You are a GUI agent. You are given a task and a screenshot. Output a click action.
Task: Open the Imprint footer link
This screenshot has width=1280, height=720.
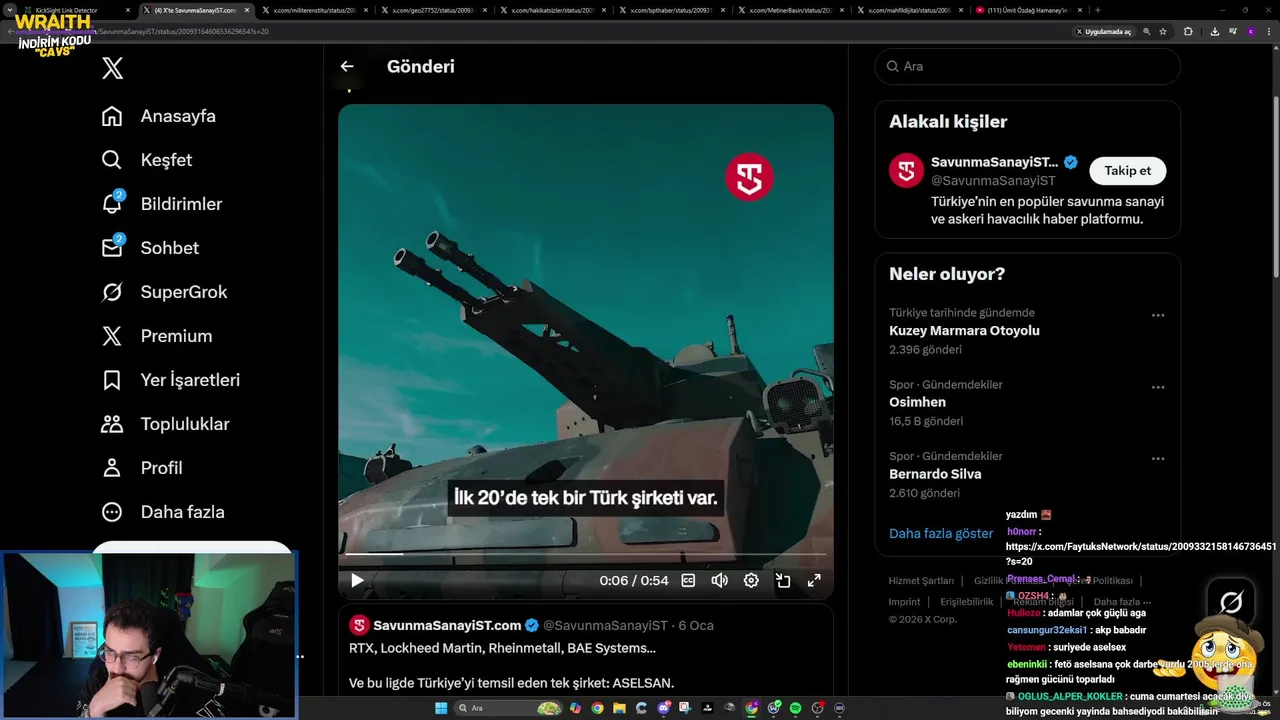click(904, 602)
